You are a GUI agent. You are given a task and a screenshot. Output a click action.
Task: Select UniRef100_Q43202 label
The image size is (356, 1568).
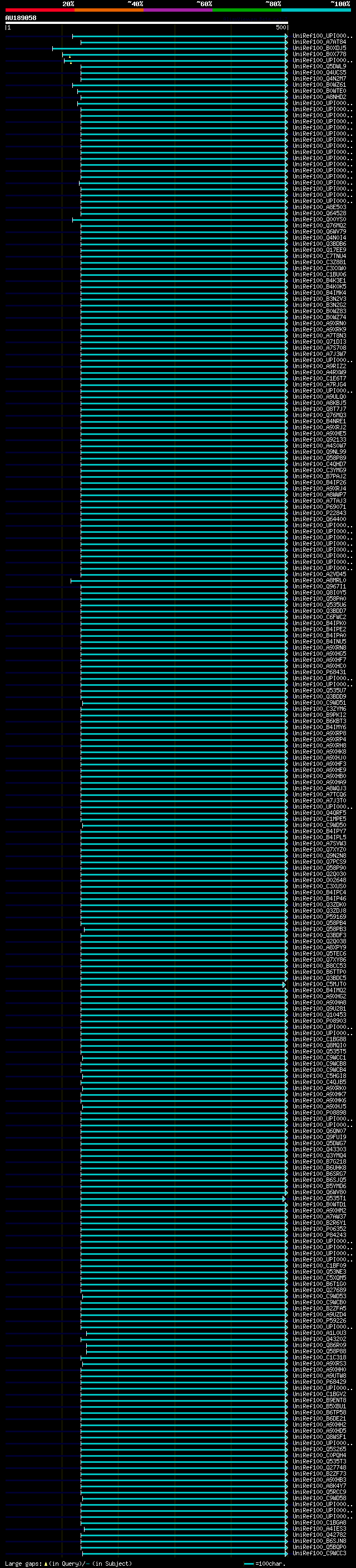(x=319, y=1338)
